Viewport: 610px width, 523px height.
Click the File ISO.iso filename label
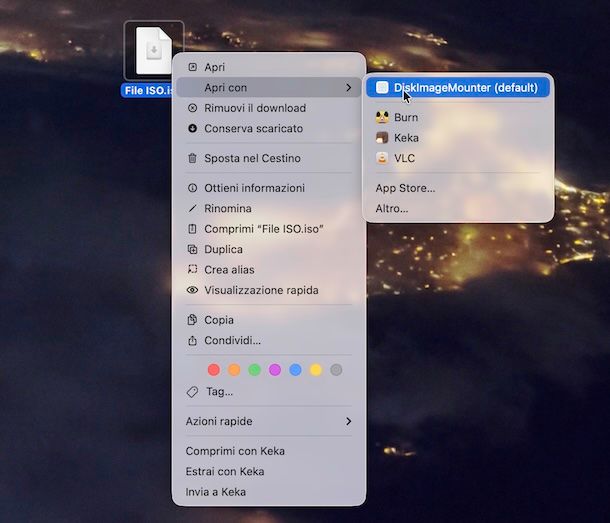pyautogui.click(x=147, y=91)
